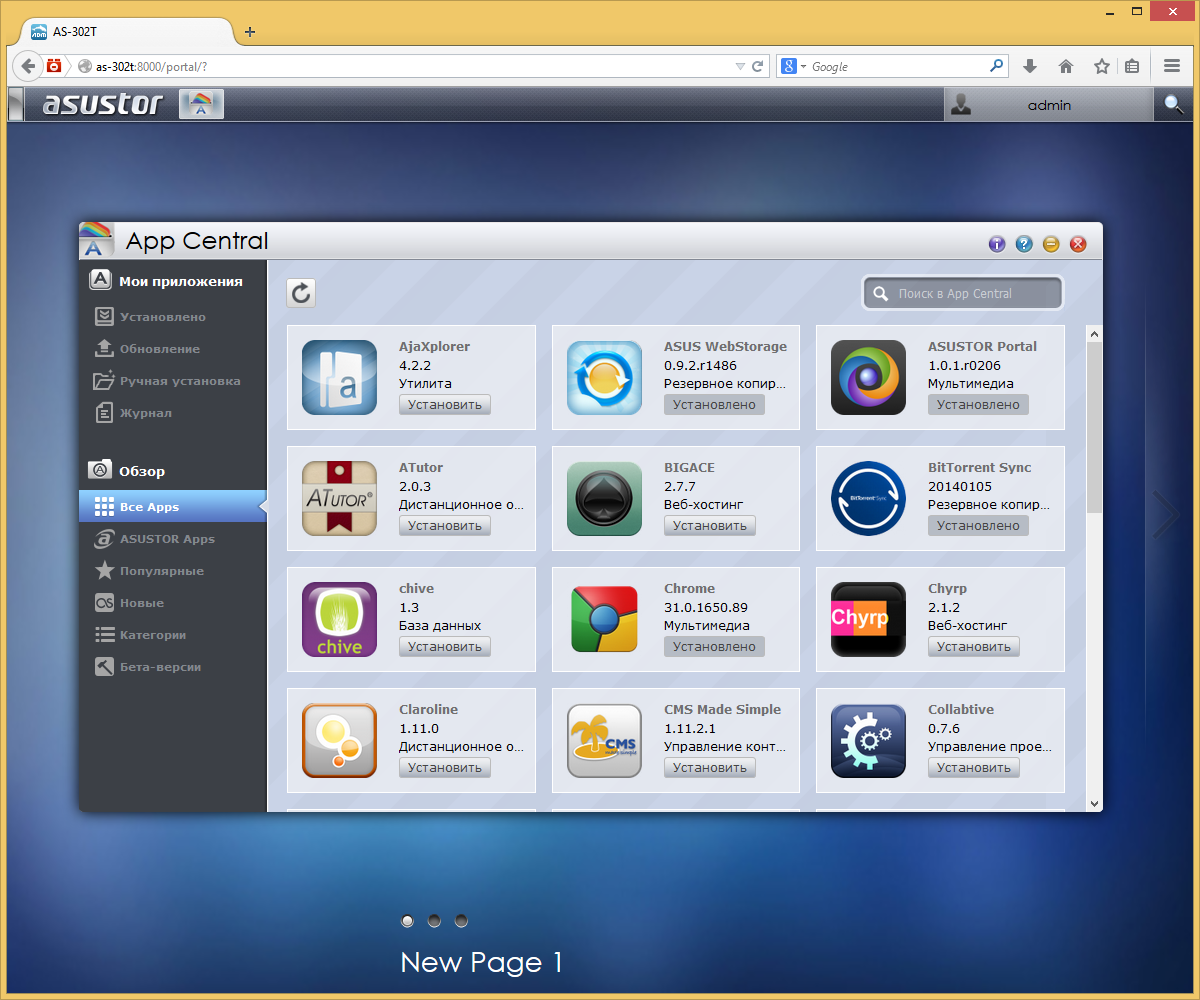Click app list scrollbar down arrow
Image resolution: width=1200 pixels, height=1000 pixels.
[x=1094, y=803]
